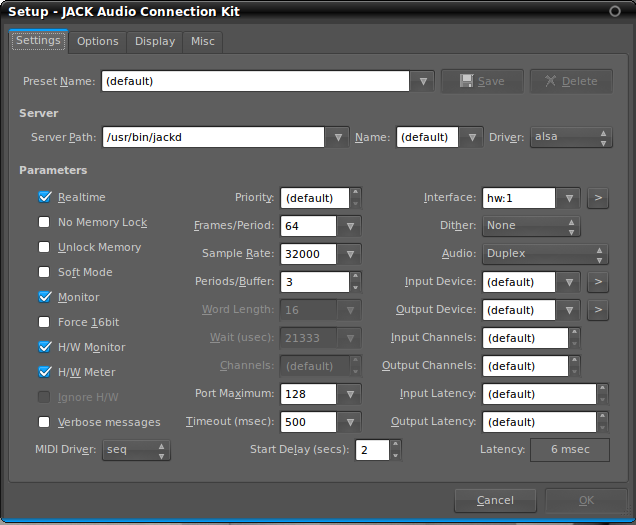Uncheck the H/W Meter checkbox
This screenshot has width=636, height=525.
[44, 372]
